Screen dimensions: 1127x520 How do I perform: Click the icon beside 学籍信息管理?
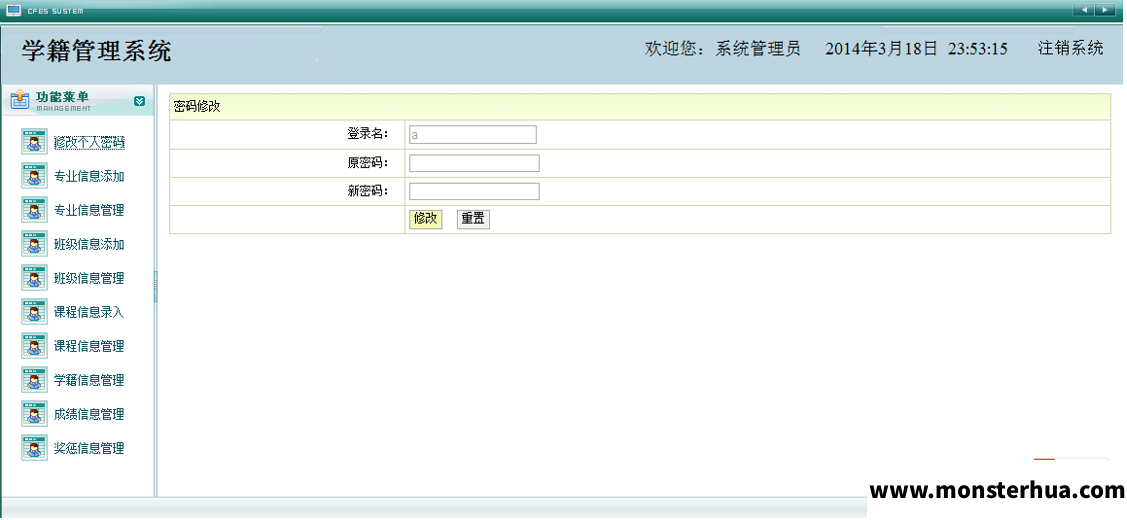click(34, 380)
